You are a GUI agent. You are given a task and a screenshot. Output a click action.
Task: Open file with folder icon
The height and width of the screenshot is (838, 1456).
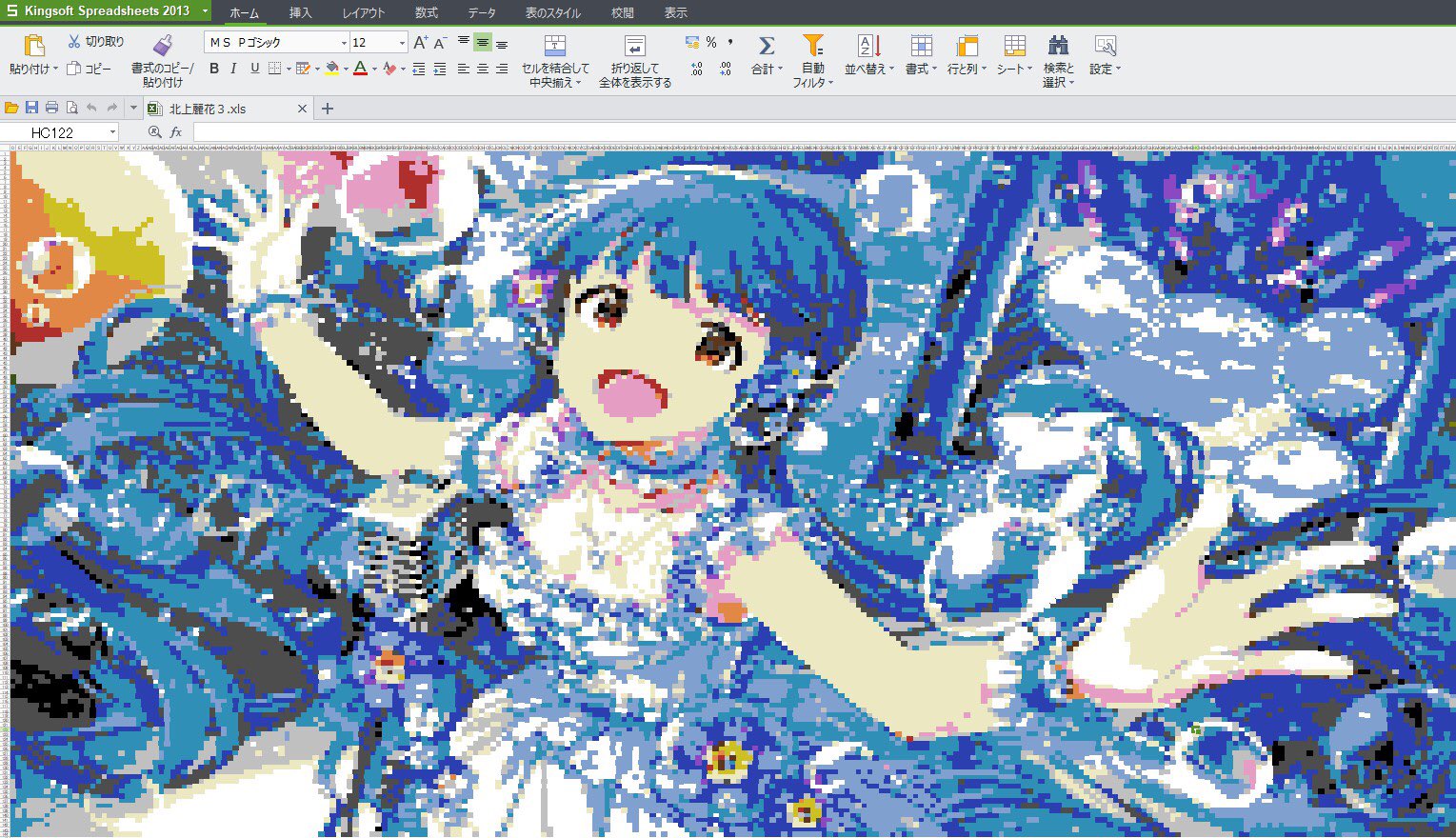[11, 109]
